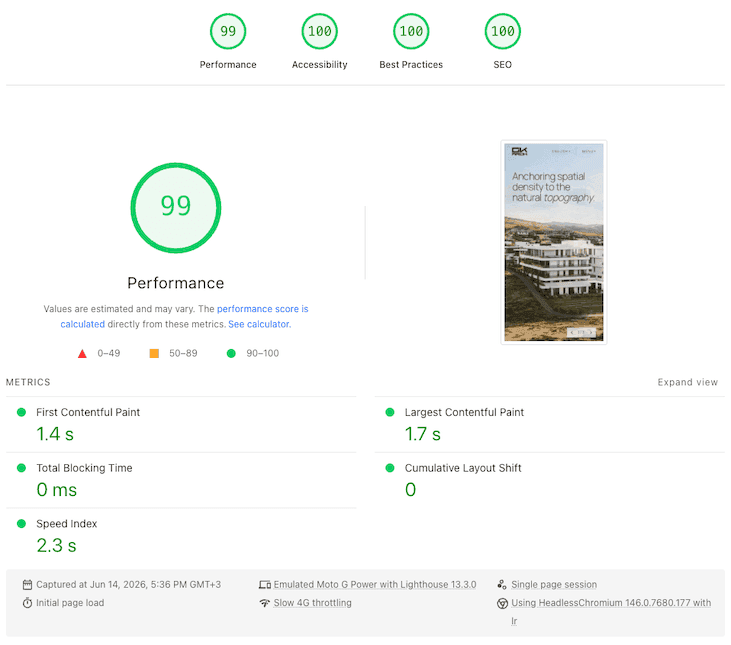Click the Cumulative Layout Shift value 0
The height and width of the screenshot is (645, 731).
(x=410, y=489)
